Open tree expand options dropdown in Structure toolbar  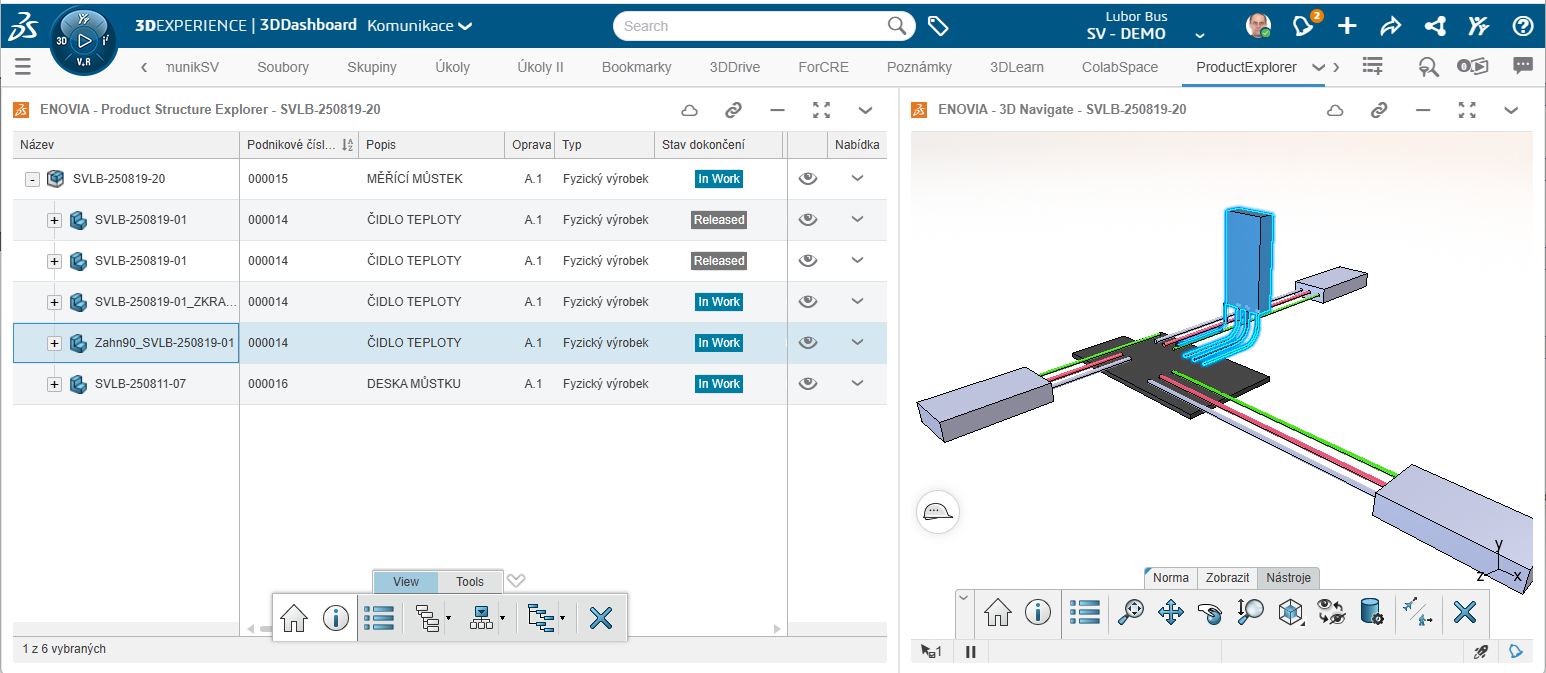click(448, 619)
